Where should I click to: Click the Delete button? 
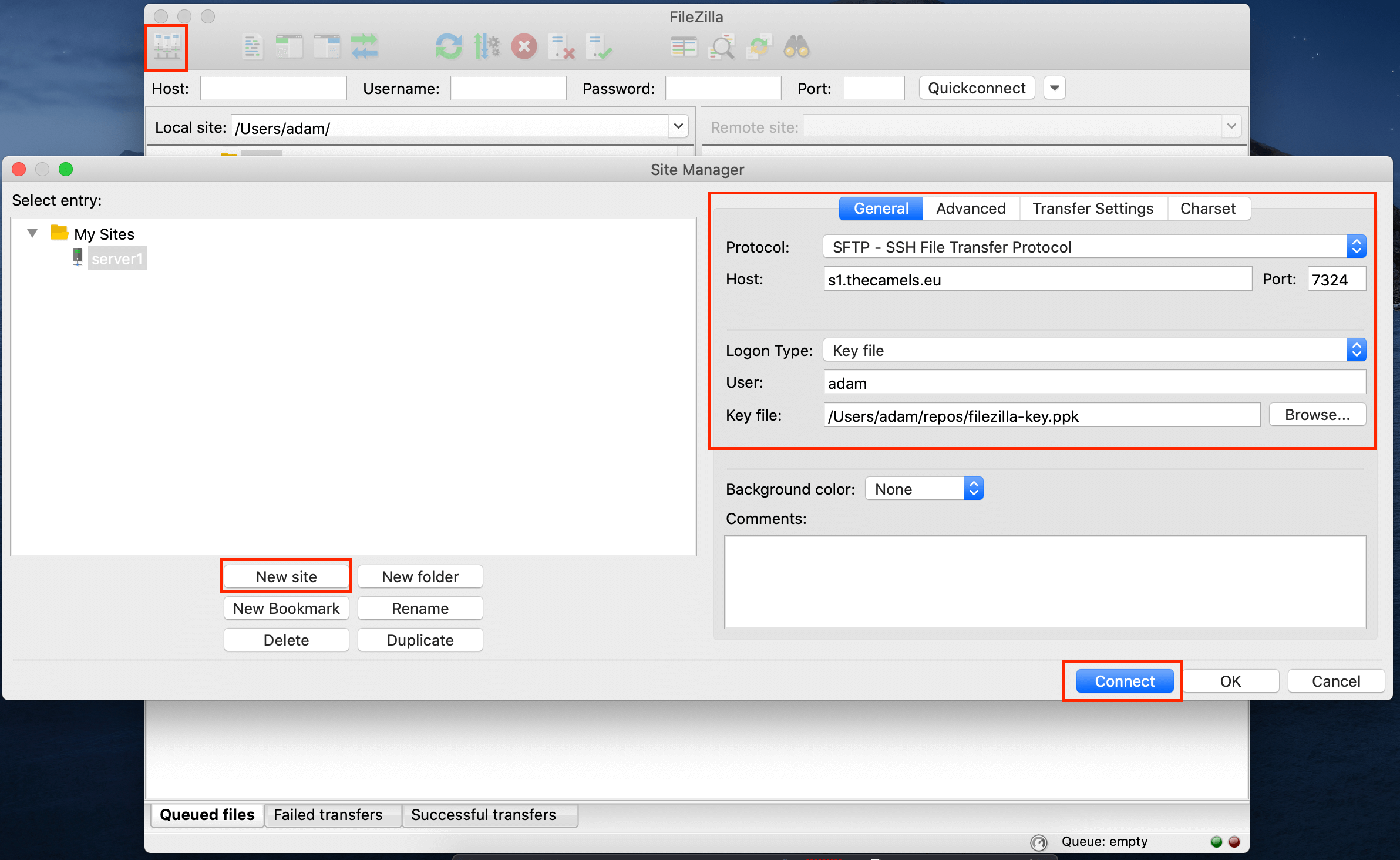286,640
